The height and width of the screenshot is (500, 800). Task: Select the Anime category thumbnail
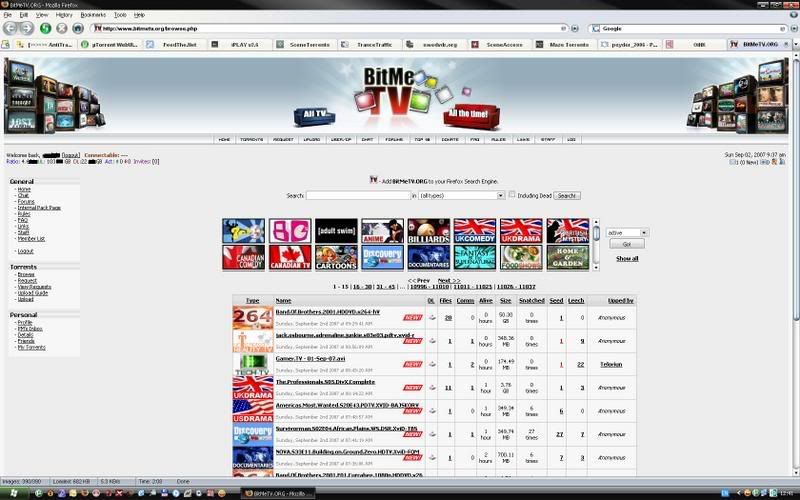pyautogui.click(x=382, y=231)
